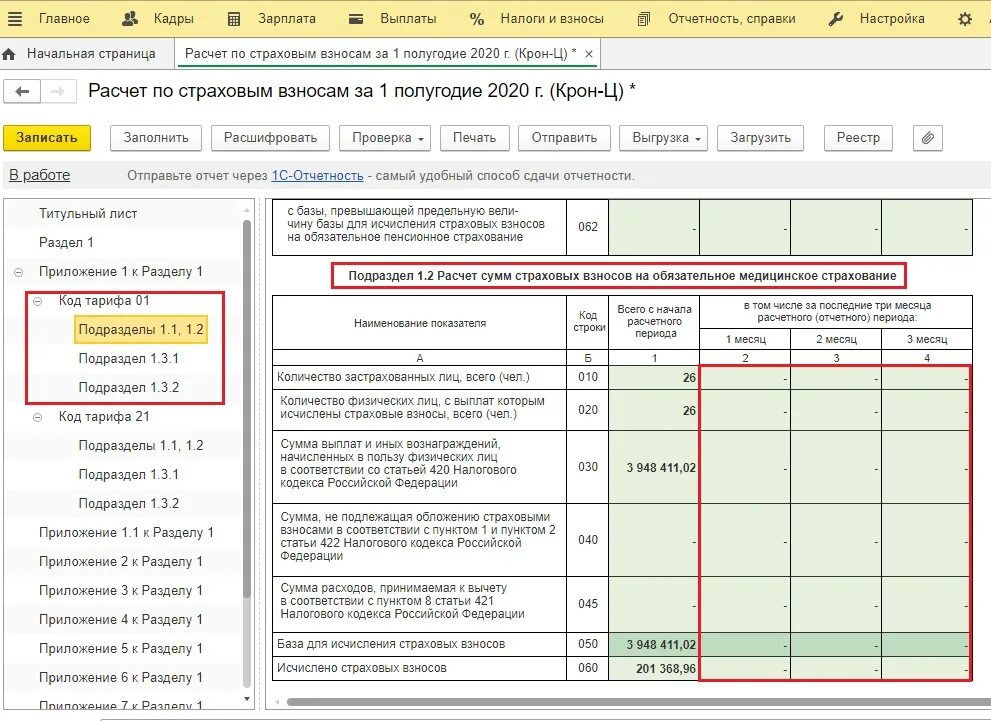Select Приложение 3 к Разделу 1

[x=121, y=591]
